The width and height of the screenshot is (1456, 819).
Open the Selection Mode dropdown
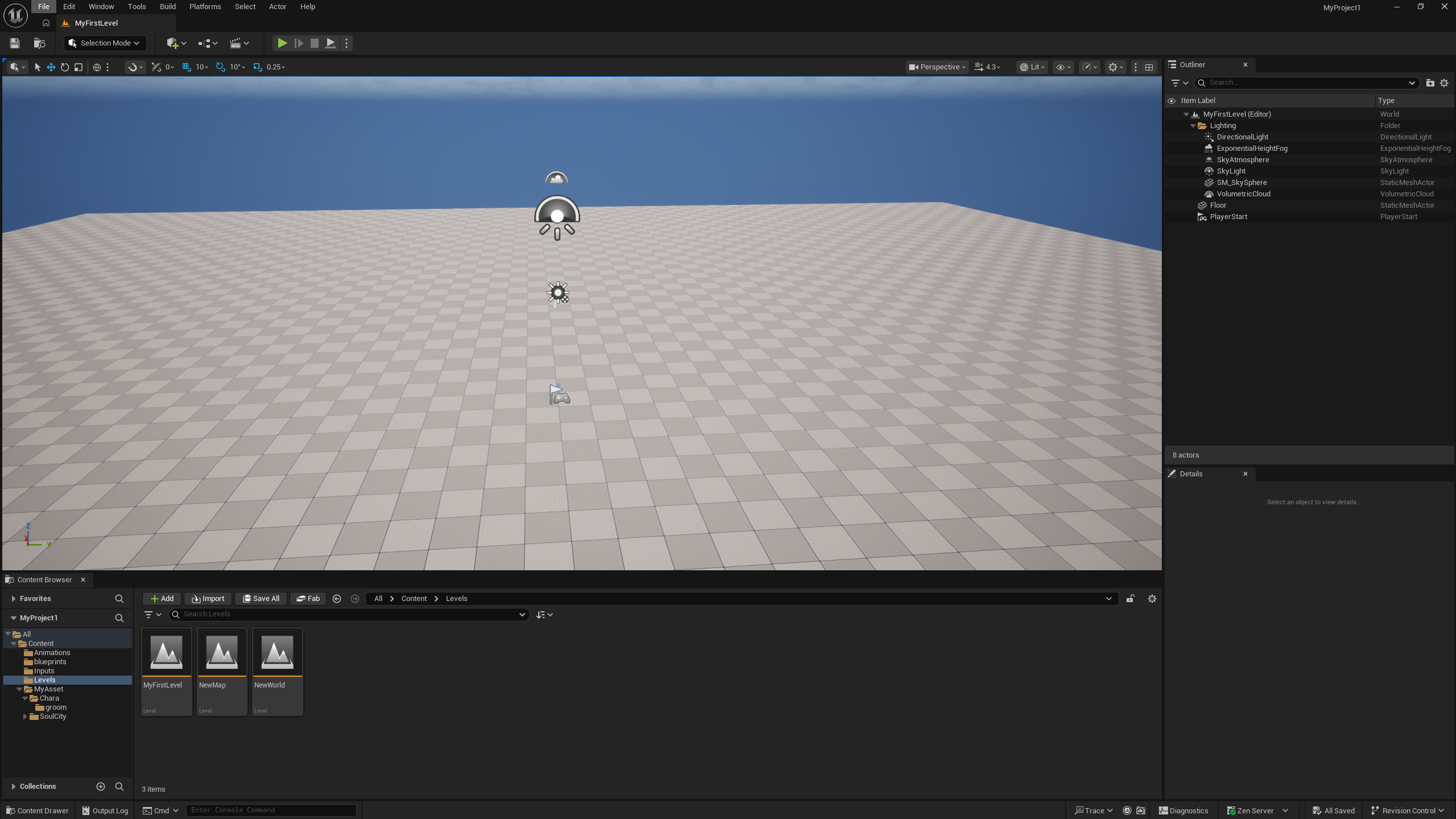coord(105,43)
